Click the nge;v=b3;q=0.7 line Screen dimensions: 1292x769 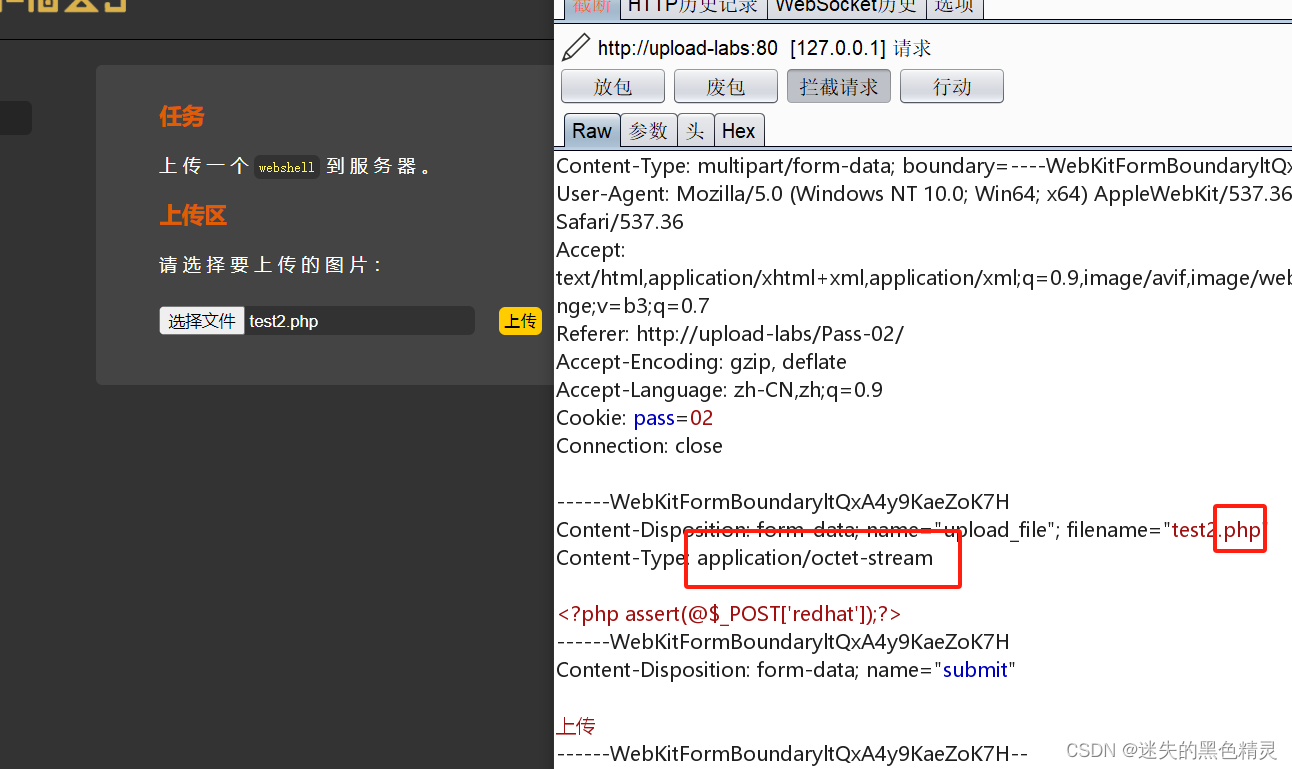pos(633,306)
